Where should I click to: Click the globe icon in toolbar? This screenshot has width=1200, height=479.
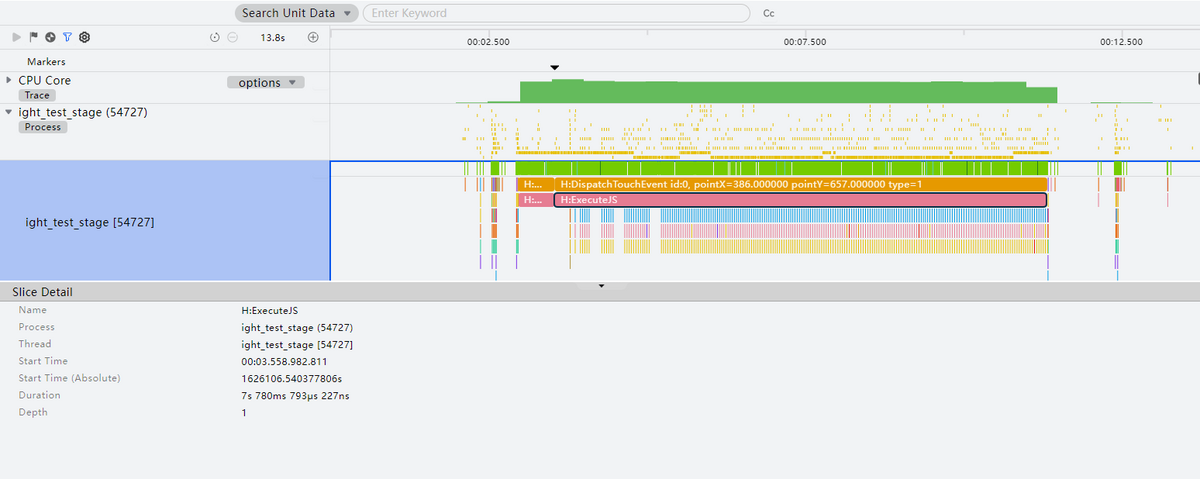coord(50,37)
